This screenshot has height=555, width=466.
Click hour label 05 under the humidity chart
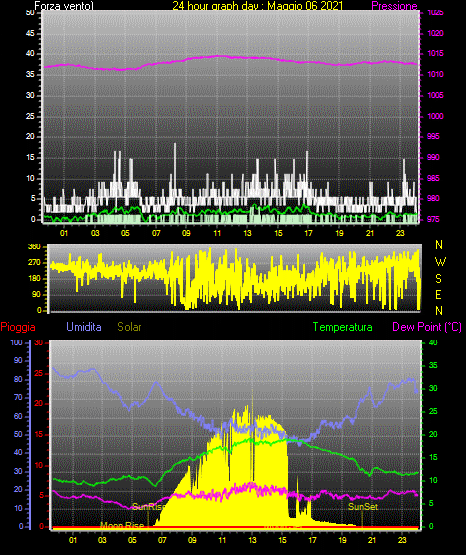click(132, 540)
